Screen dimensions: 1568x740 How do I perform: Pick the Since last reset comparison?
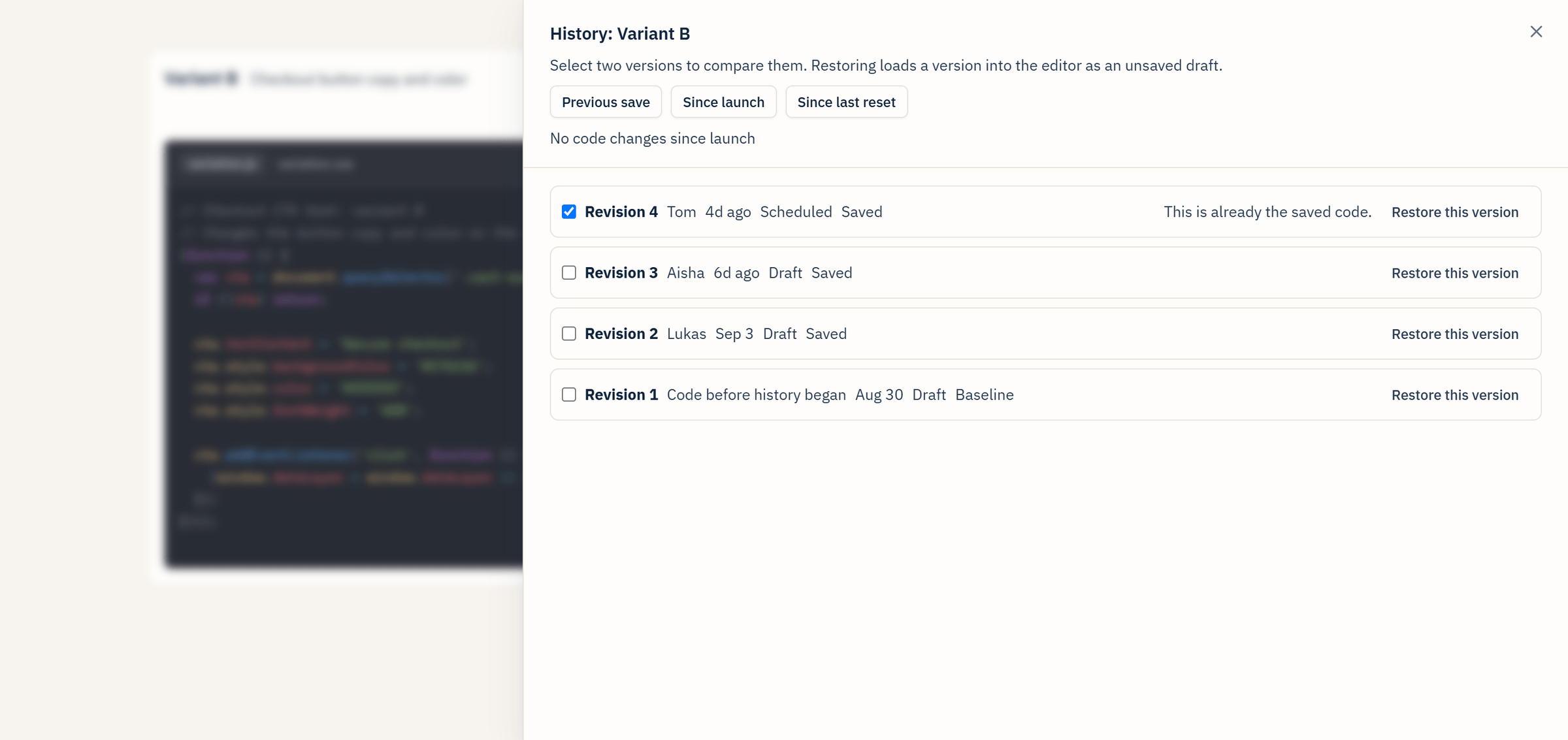click(x=846, y=102)
